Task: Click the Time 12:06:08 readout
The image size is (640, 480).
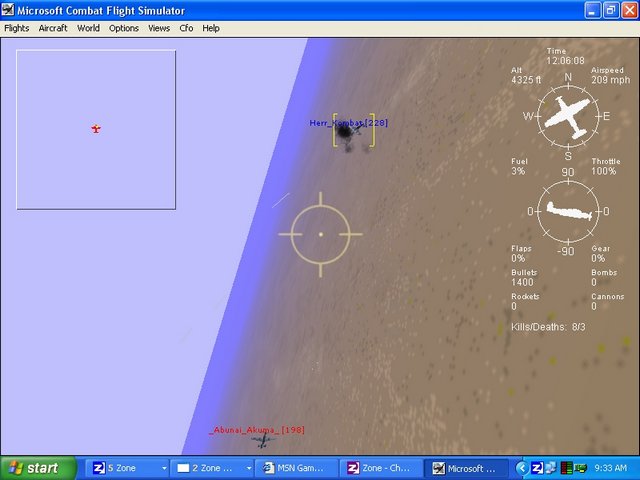Action: click(565, 56)
